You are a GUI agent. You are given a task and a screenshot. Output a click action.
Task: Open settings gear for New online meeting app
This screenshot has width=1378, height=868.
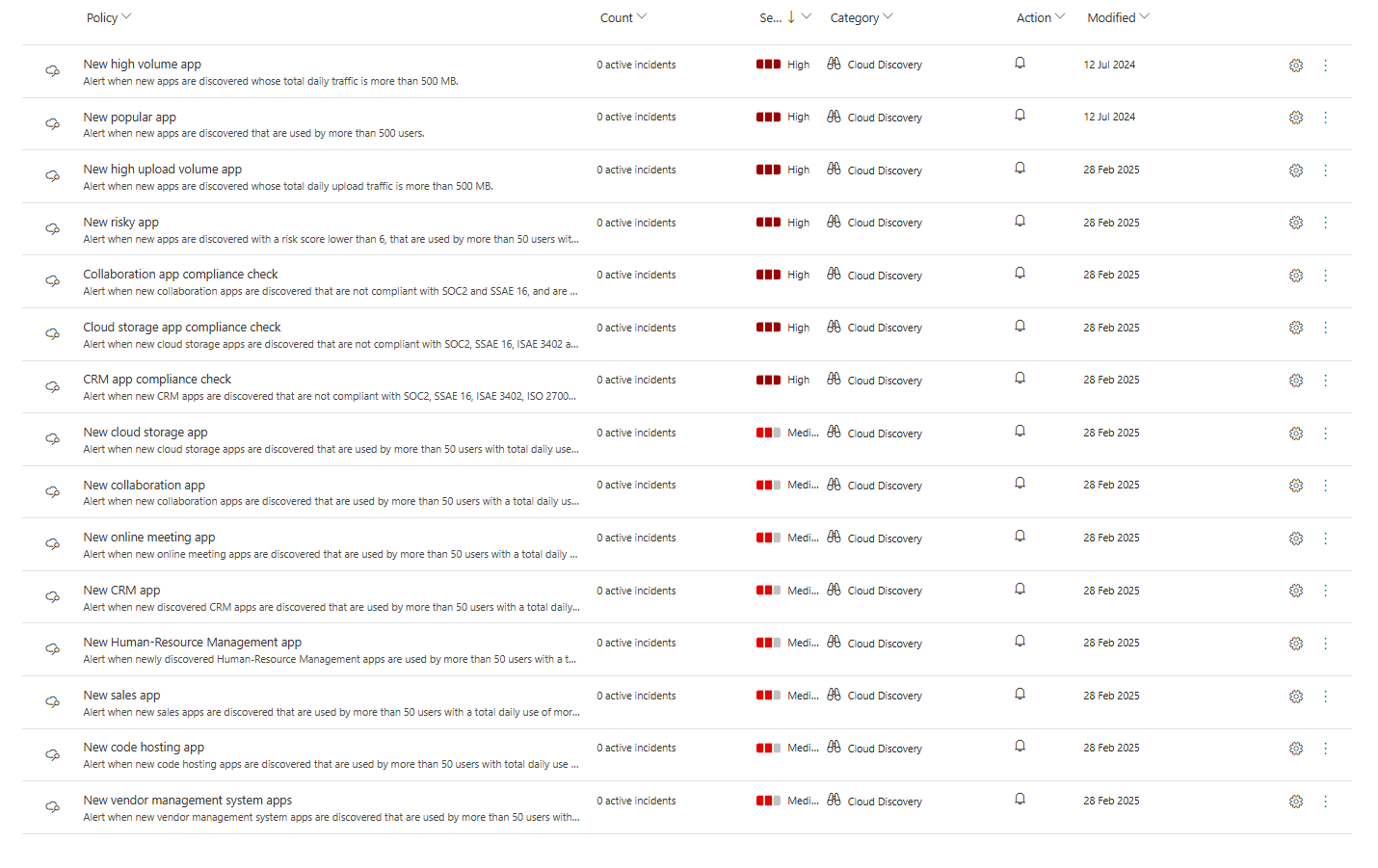click(x=1295, y=539)
